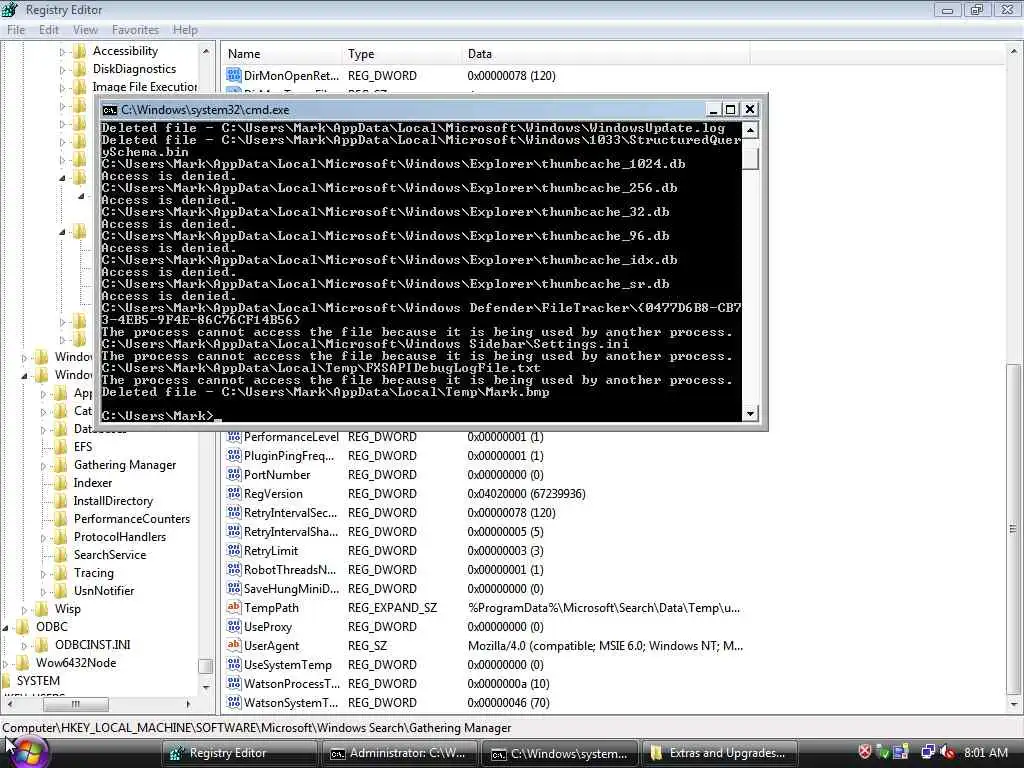Click the WatsonSystemT... DWORD value icon
Viewport: 1024px width, 768px height.
[234, 703]
